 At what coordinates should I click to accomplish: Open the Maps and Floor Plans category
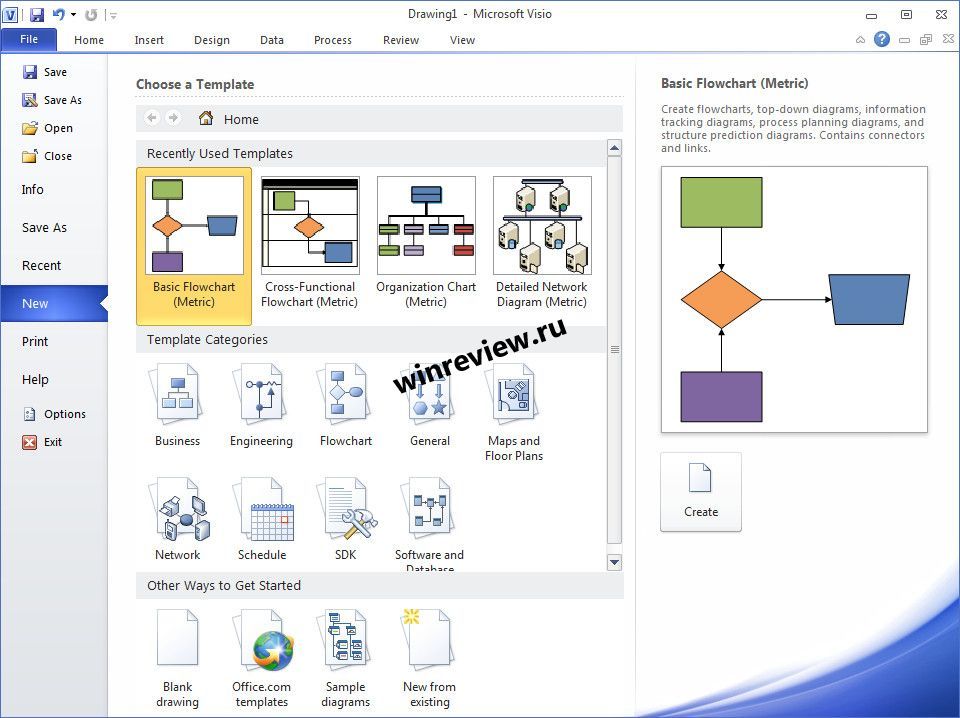514,413
